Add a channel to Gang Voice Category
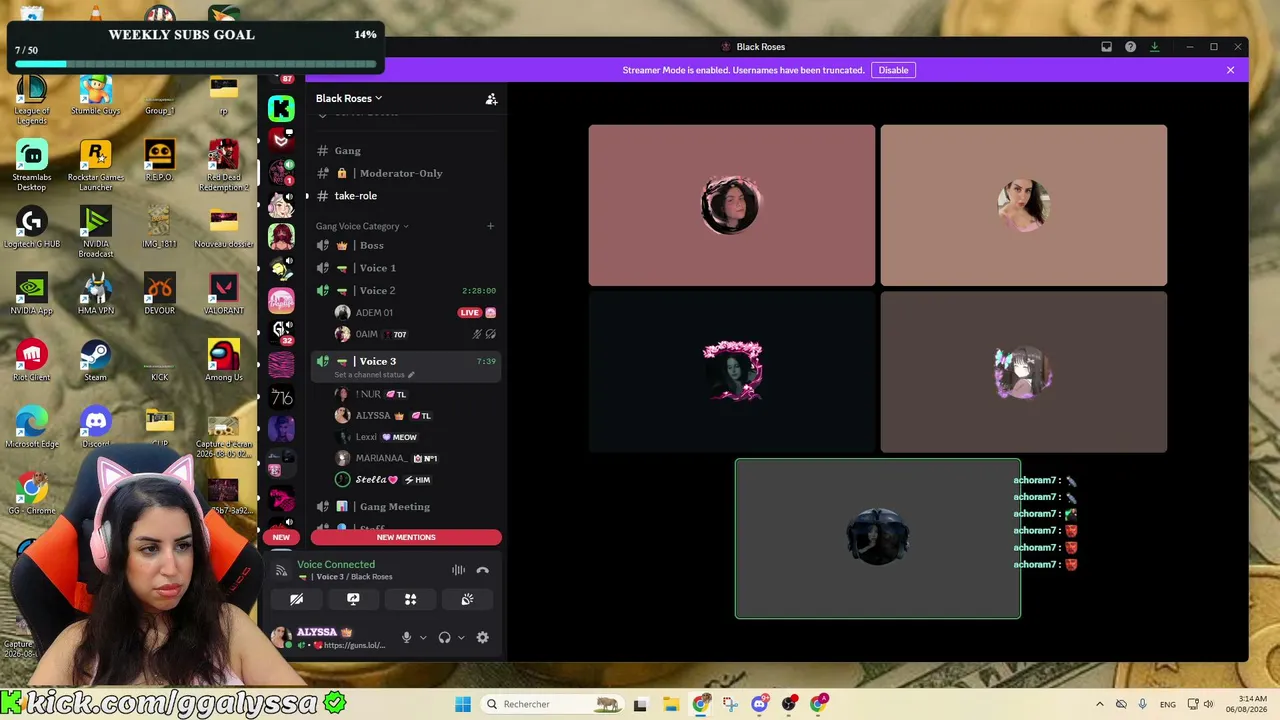This screenshot has height=720, width=1280. click(490, 226)
